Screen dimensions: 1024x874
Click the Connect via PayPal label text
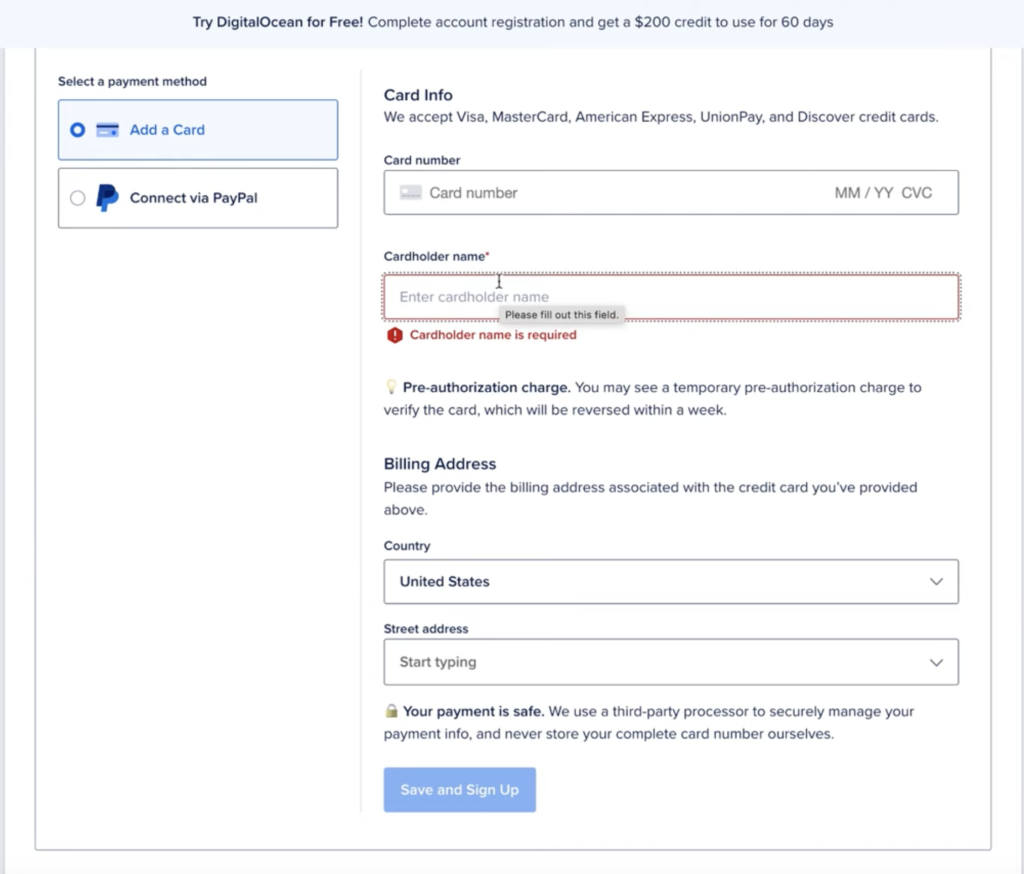(x=193, y=198)
